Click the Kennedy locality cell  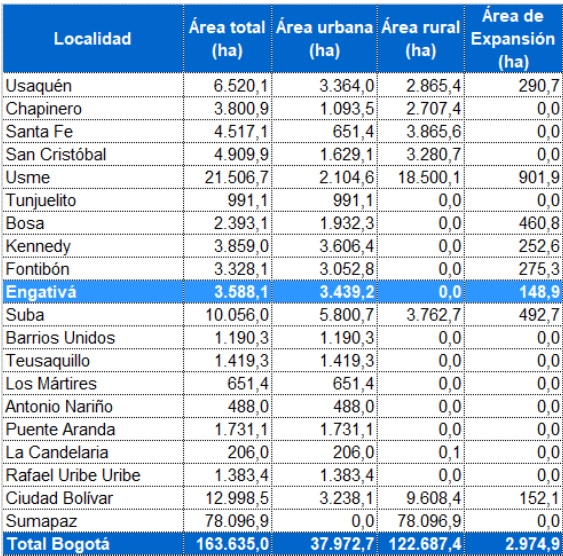tap(93, 246)
